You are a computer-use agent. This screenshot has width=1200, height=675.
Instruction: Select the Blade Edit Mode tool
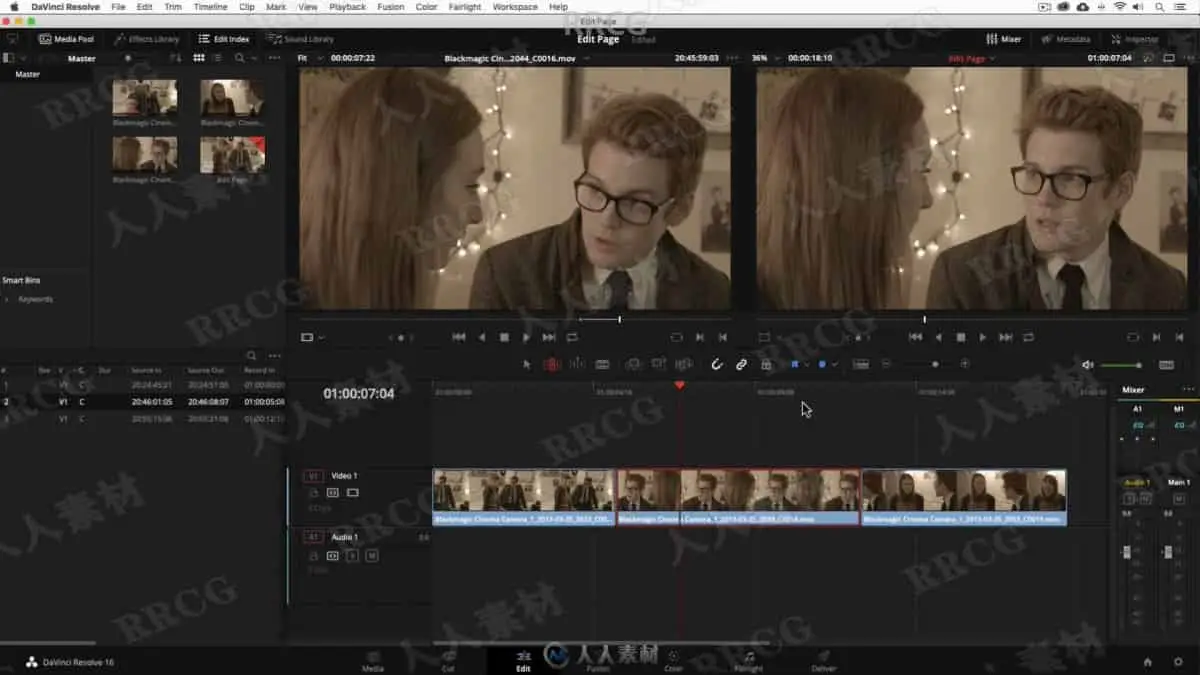point(602,365)
